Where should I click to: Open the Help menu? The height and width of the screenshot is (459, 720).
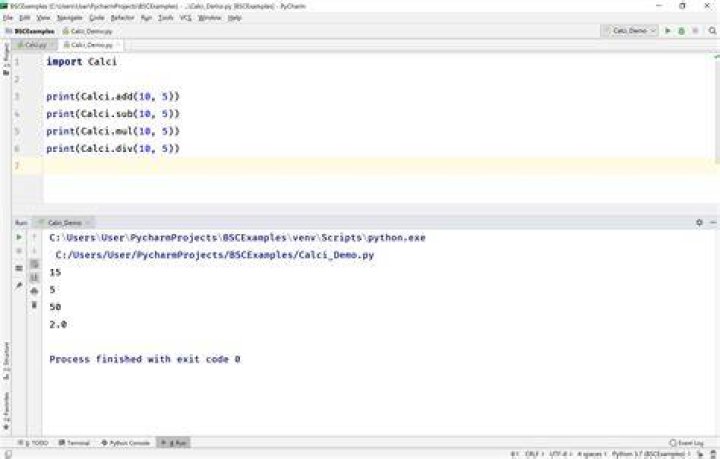(x=234, y=18)
